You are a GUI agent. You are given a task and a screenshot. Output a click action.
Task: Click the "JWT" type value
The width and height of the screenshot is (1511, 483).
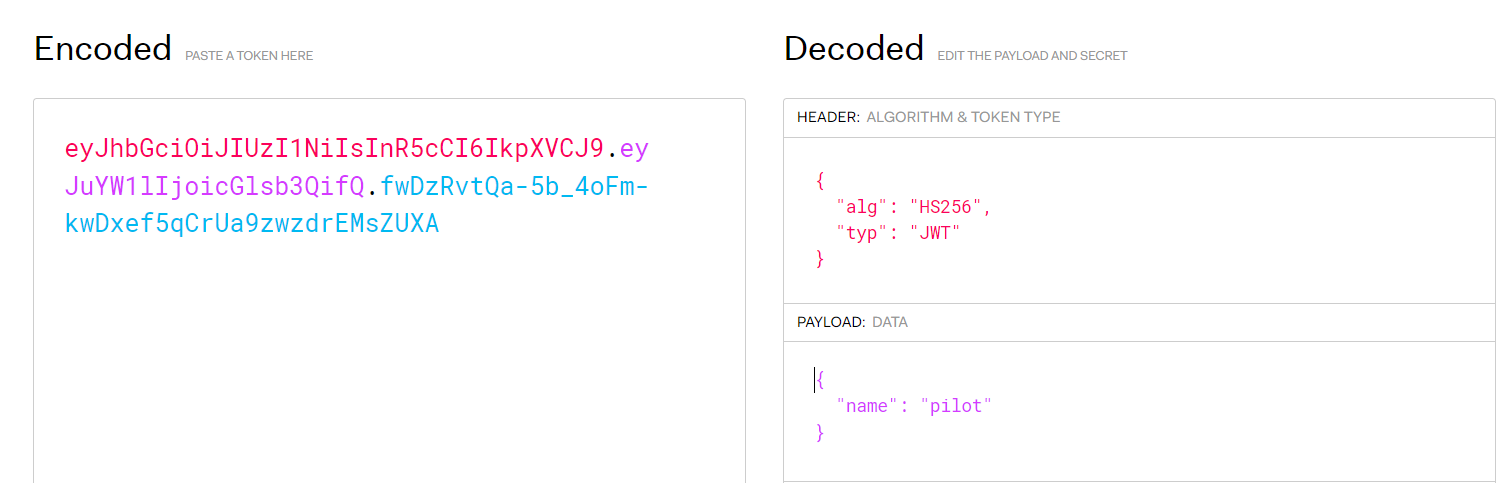coord(934,233)
